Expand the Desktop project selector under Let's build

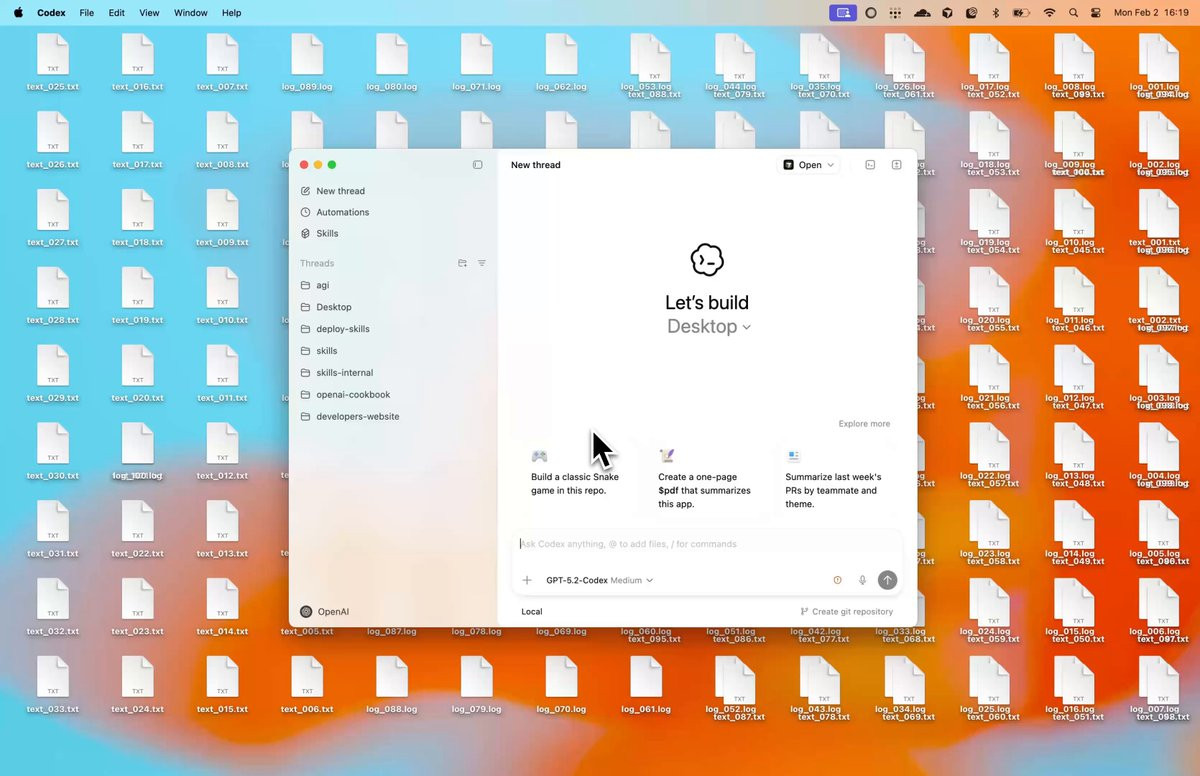708,326
